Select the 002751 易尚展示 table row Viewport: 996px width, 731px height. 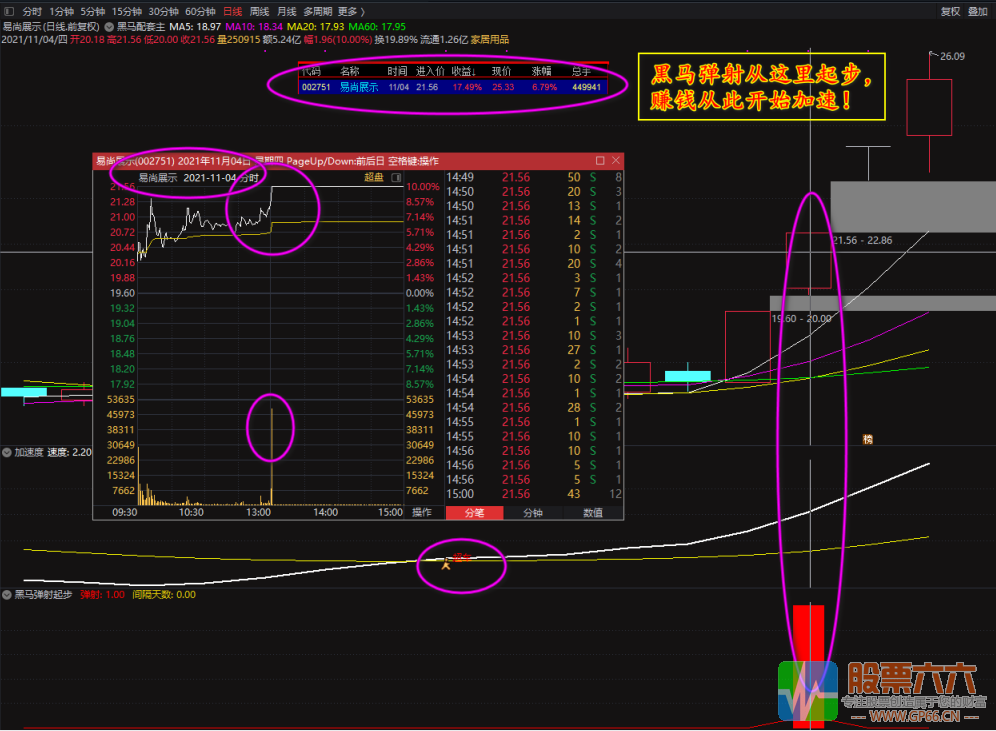point(450,87)
